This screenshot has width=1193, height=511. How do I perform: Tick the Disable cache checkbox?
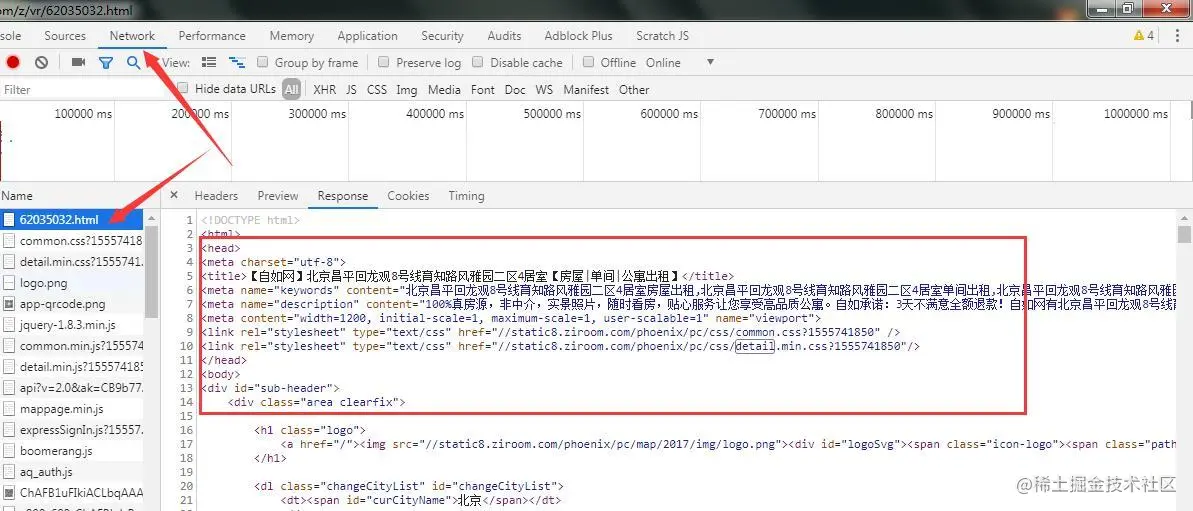tap(478, 62)
